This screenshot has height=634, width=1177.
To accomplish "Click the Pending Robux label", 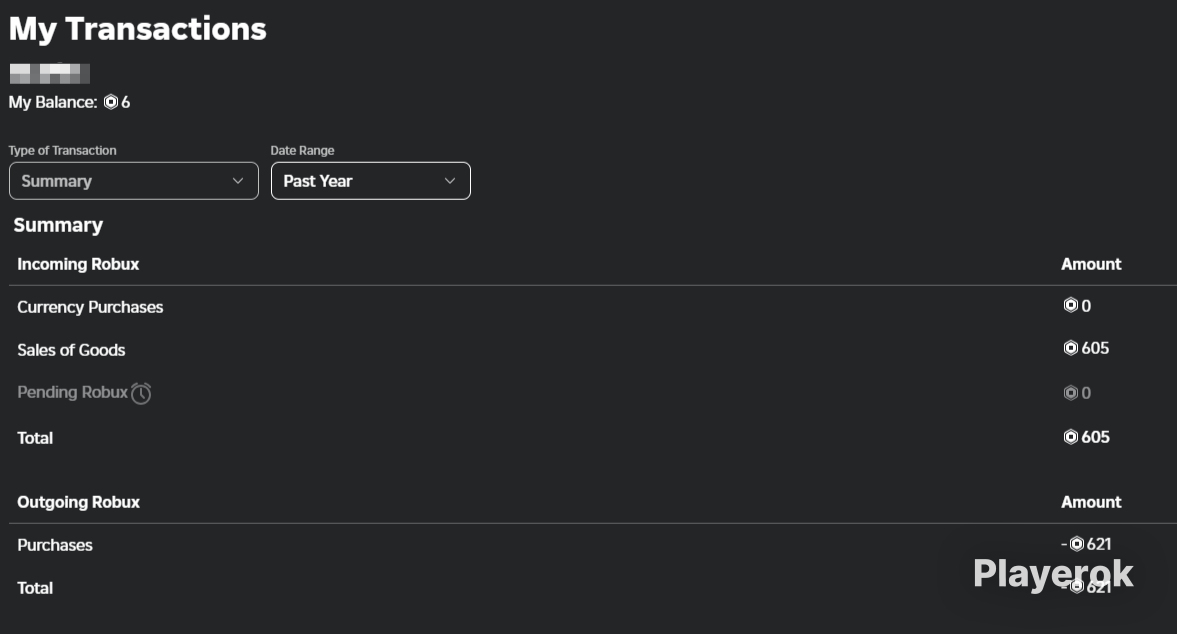I will coord(73,392).
